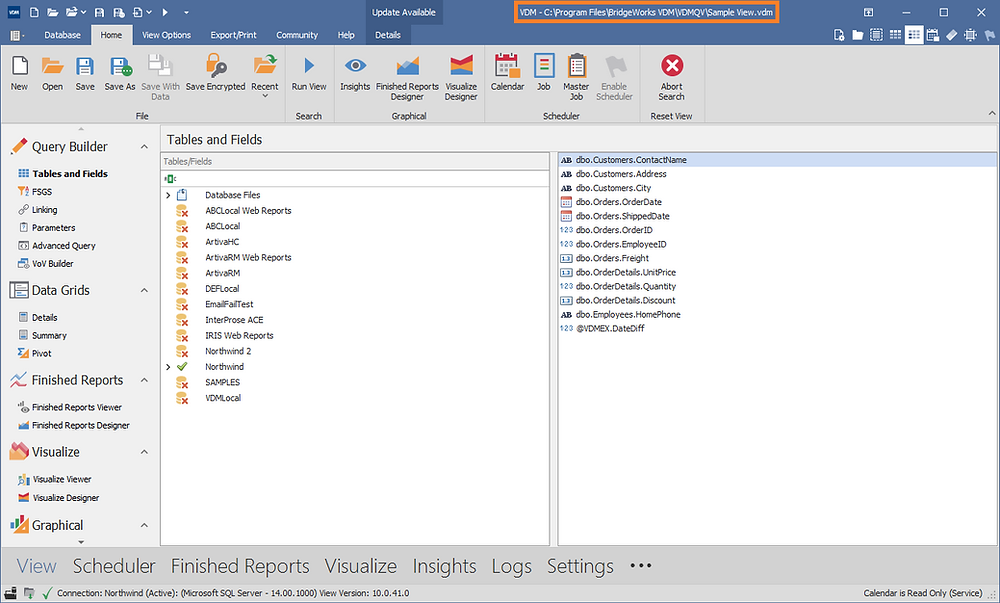Open the Export/Print tab
This screenshot has width=1000, height=603.
[233, 35]
